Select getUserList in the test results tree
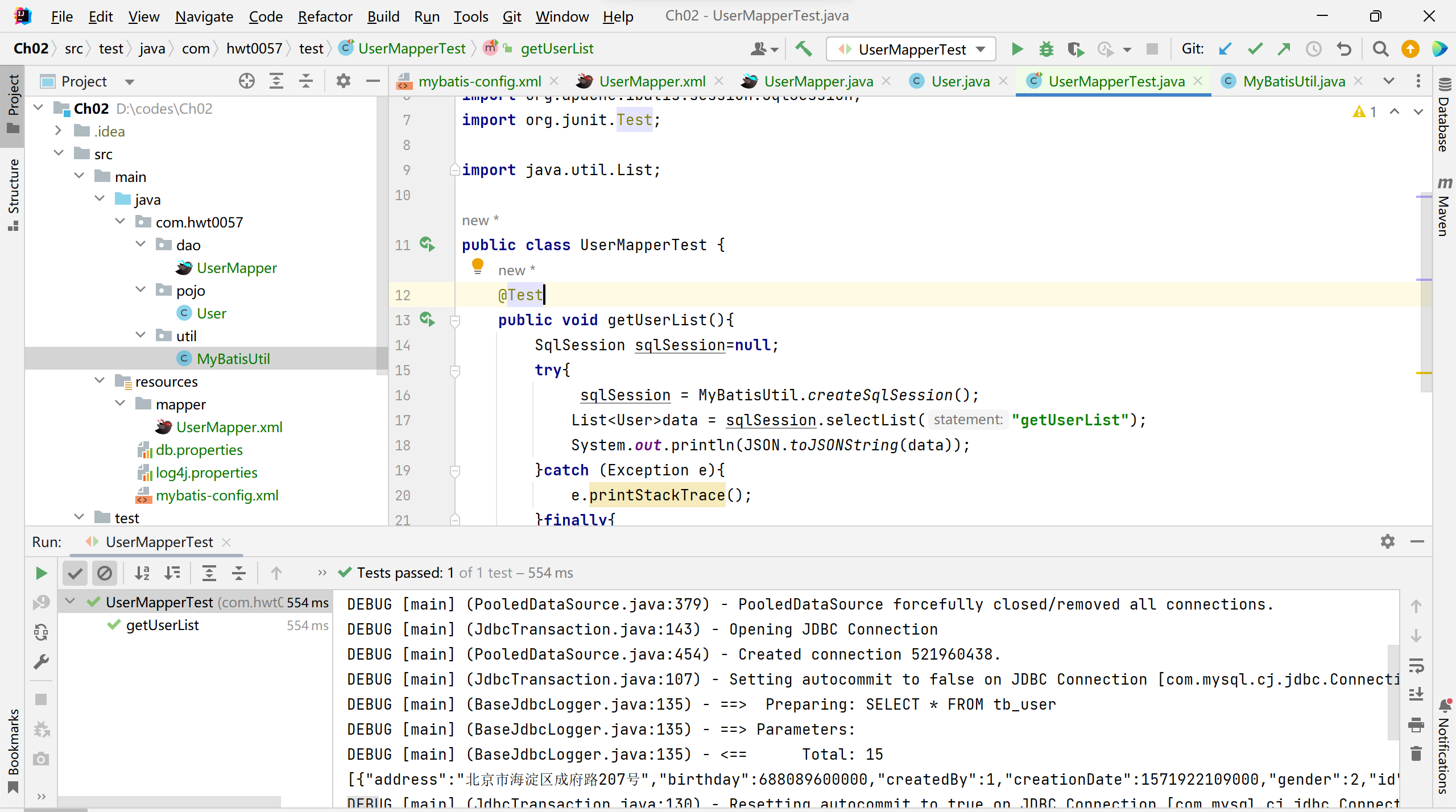The width and height of the screenshot is (1456, 812). tap(162, 625)
